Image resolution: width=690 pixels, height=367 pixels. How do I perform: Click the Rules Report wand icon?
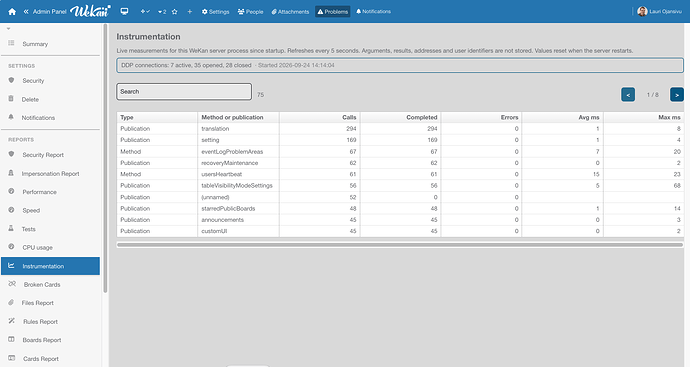coord(11,321)
